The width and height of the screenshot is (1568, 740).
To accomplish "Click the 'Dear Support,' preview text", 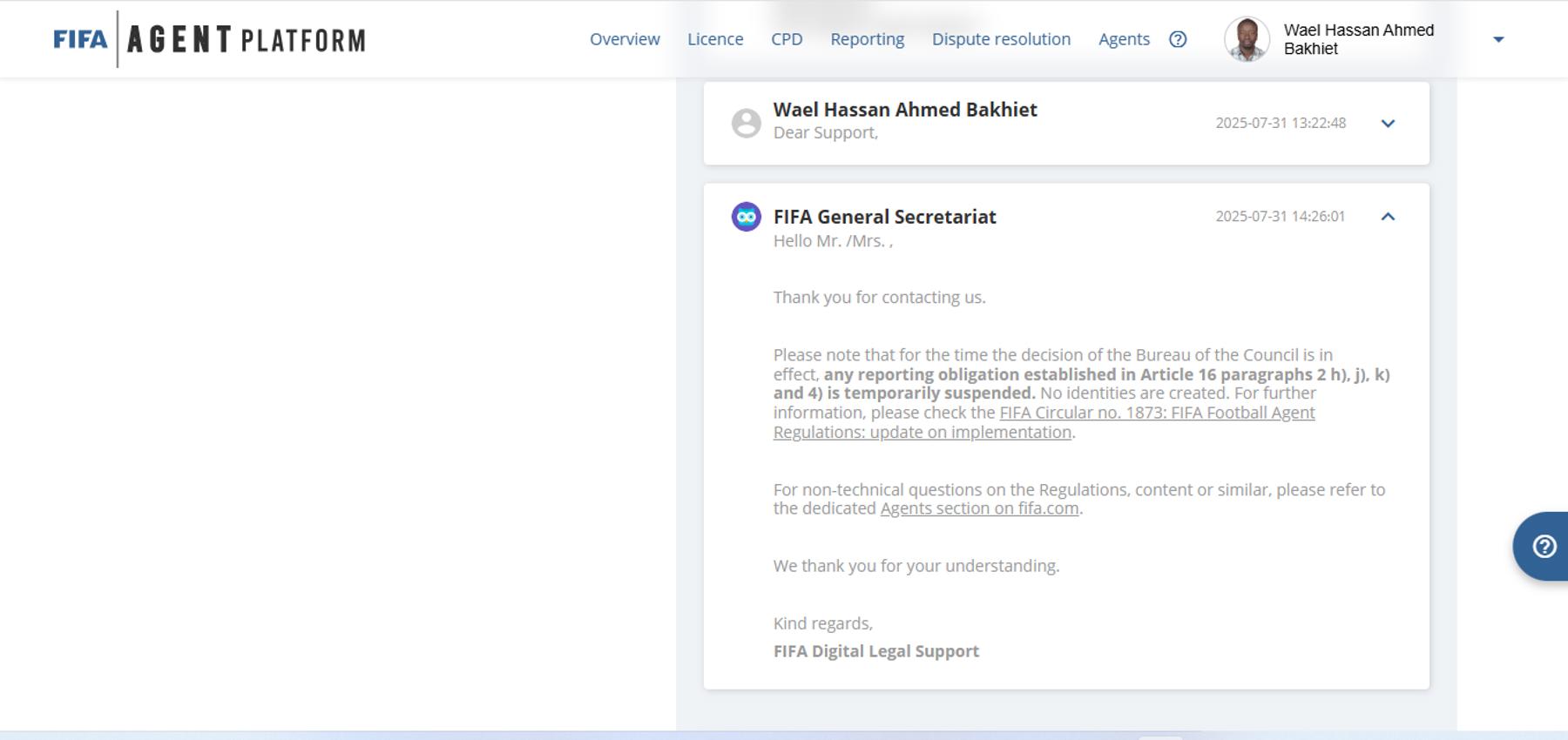I will click(x=826, y=132).
